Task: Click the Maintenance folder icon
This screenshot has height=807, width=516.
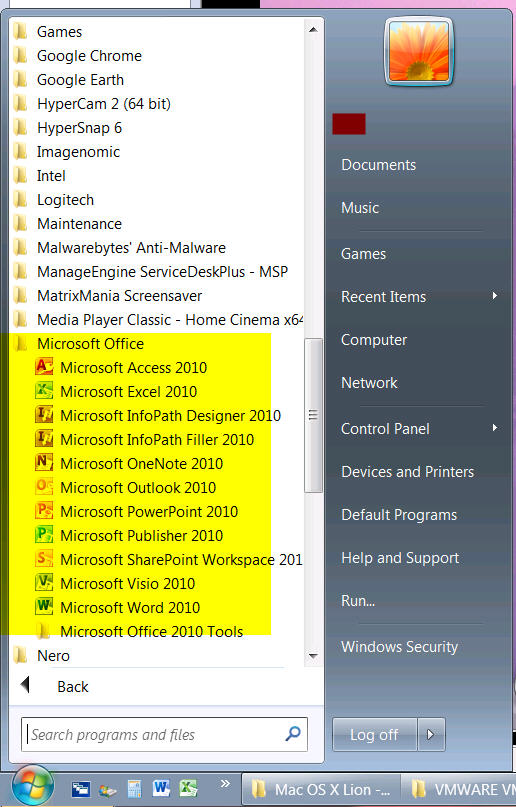Action: click(x=21, y=223)
